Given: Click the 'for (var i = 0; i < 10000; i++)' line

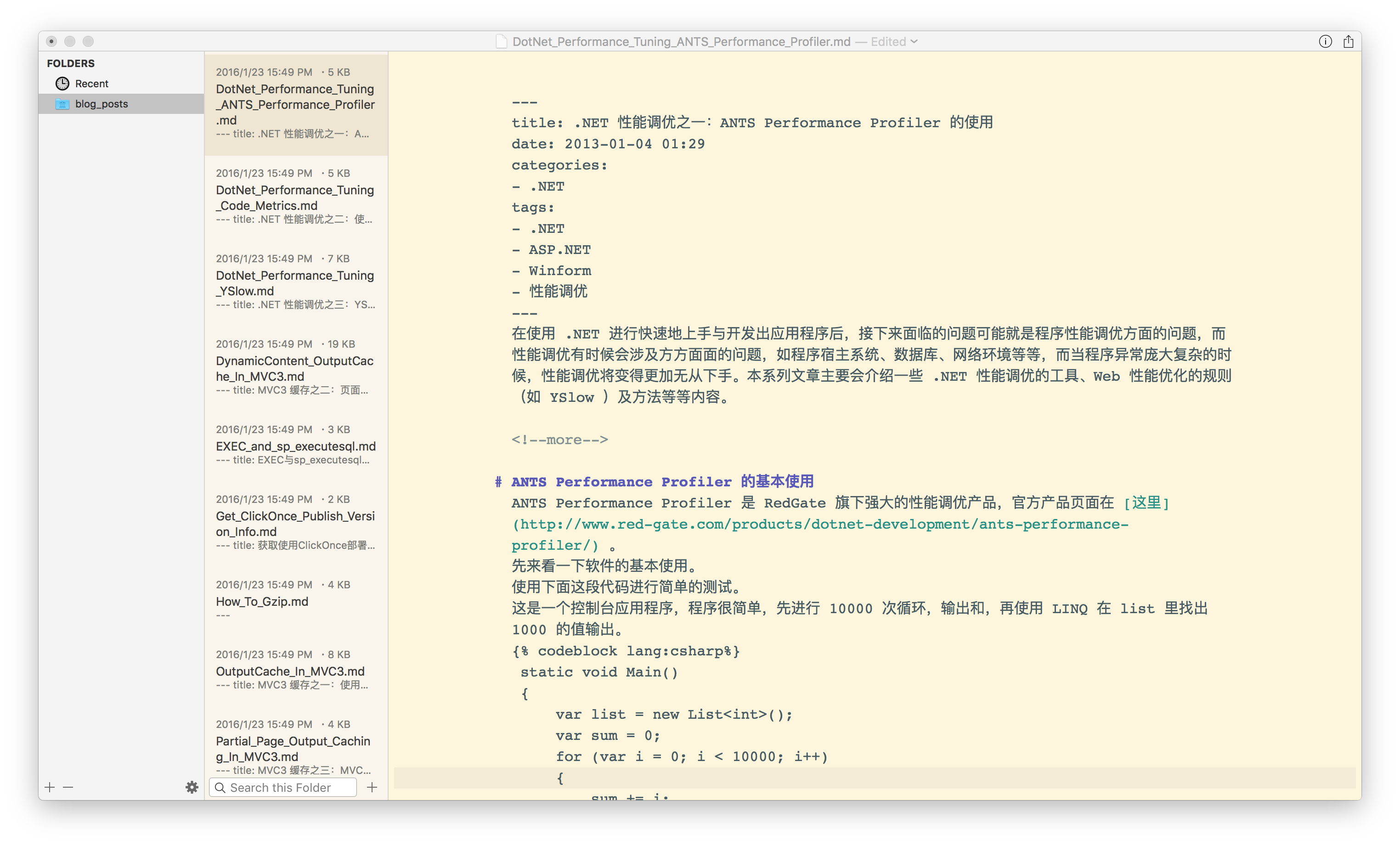Looking at the screenshot, I should pyautogui.click(x=691, y=757).
